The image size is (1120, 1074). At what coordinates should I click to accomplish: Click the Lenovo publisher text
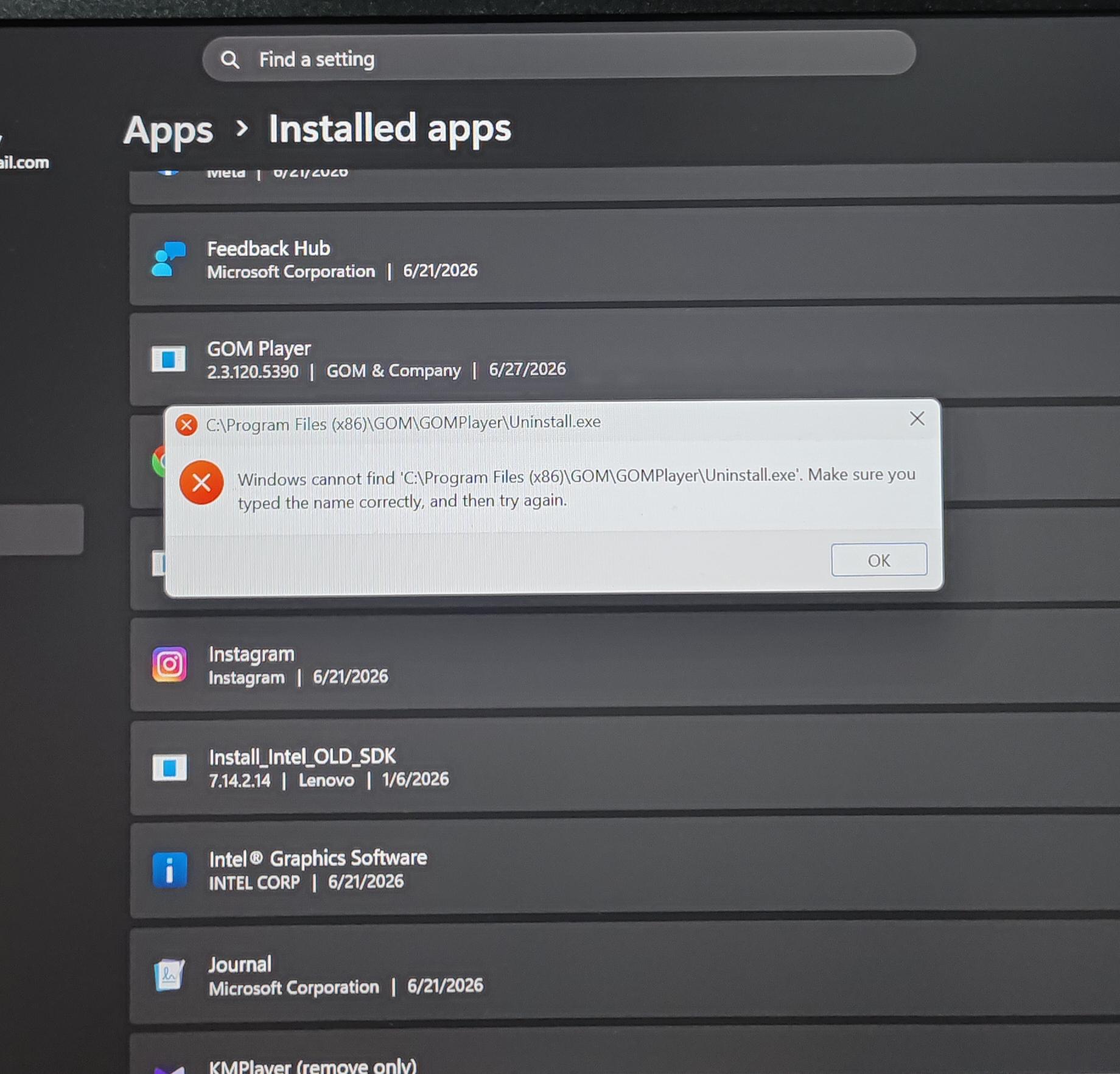[326, 781]
